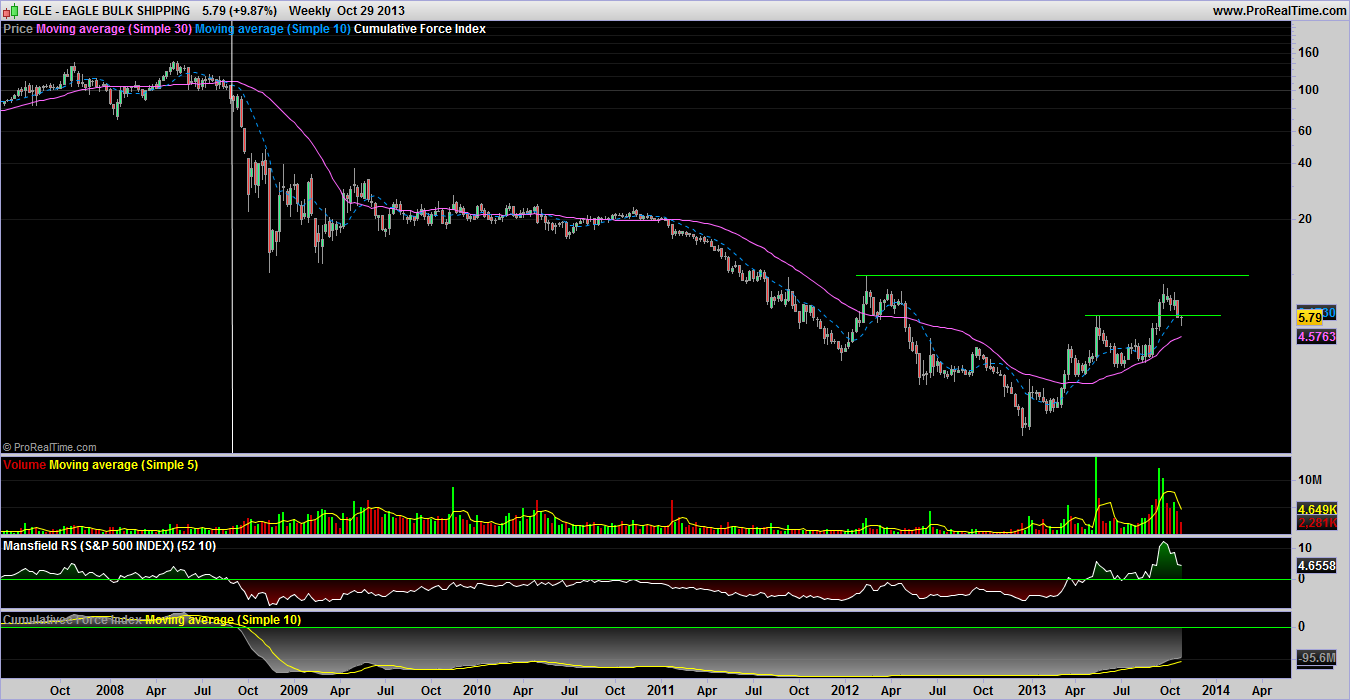The height and width of the screenshot is (700, 1350).
Task: Open the www.ProRealTime.com link
Action: (1279, 10)
